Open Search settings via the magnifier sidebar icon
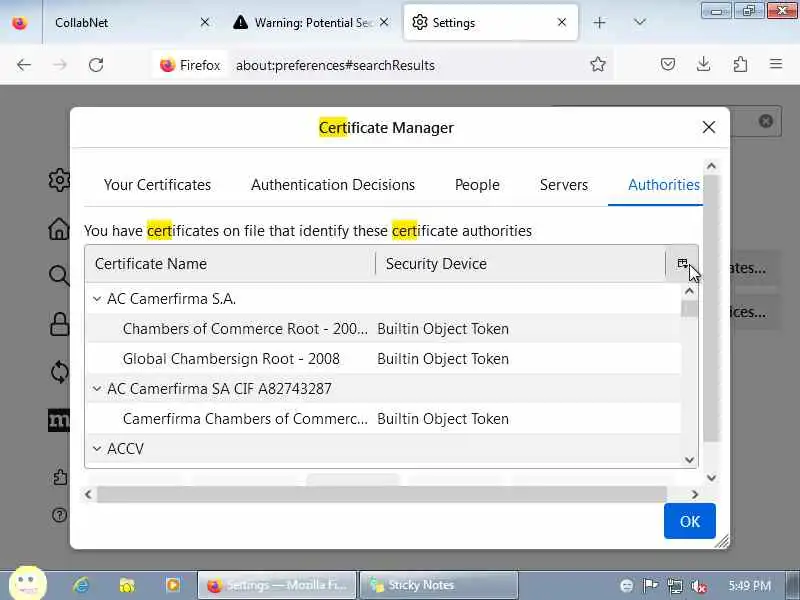This screenshot has height=600, width=800. (59, 276)
